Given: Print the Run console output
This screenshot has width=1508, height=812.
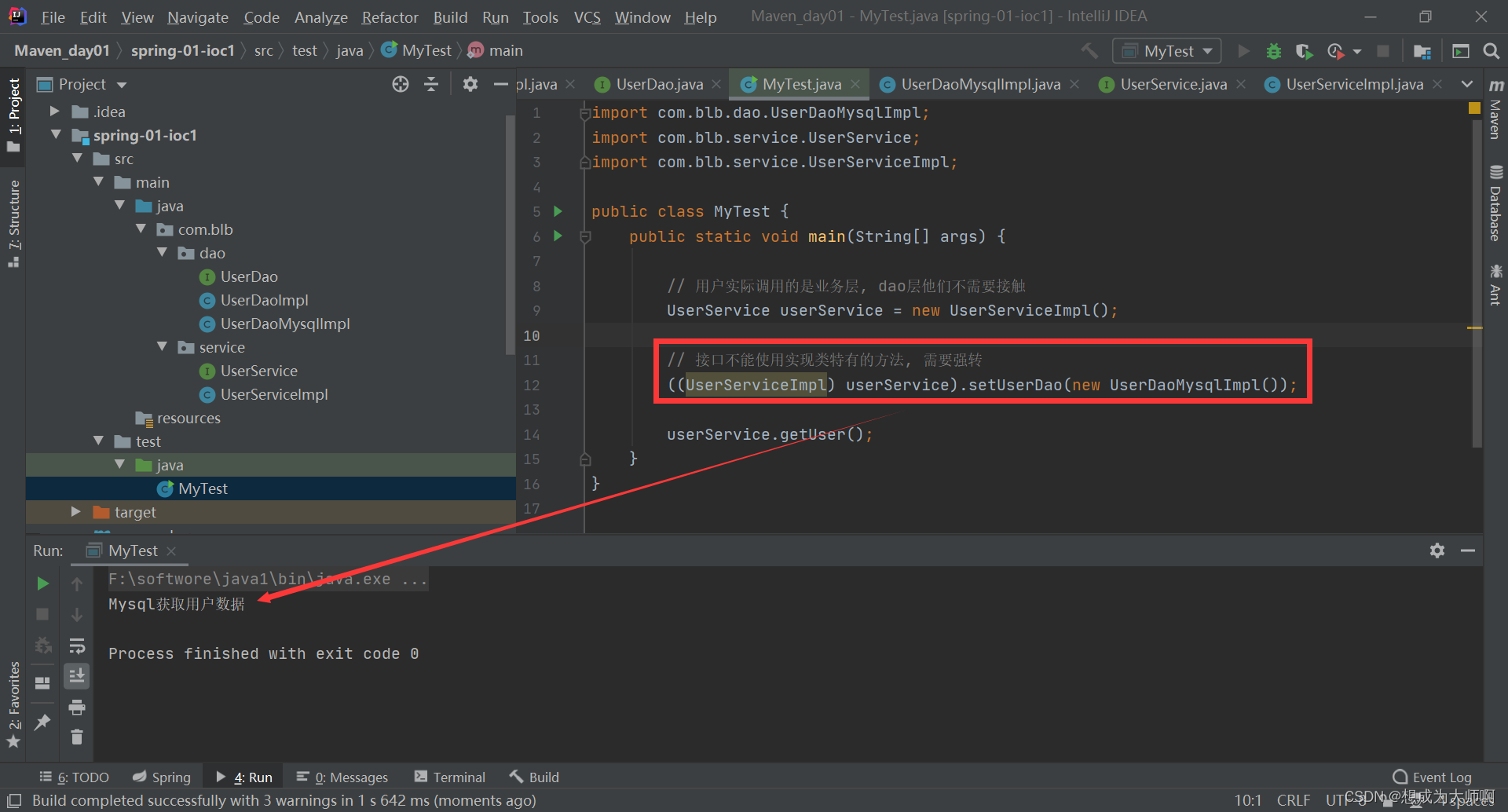Looking at the screenshot, I should point(77,708).
